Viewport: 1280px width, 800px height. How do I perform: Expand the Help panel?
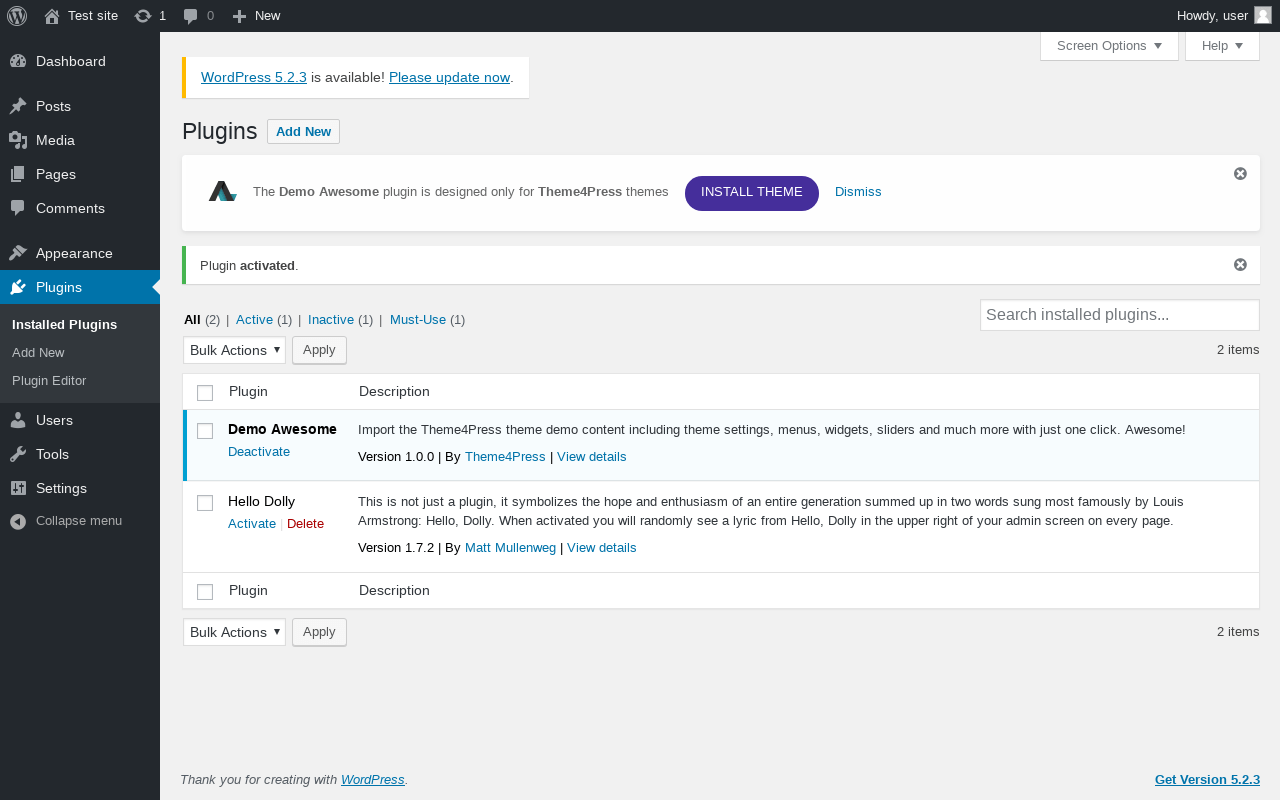[1222, 46]
